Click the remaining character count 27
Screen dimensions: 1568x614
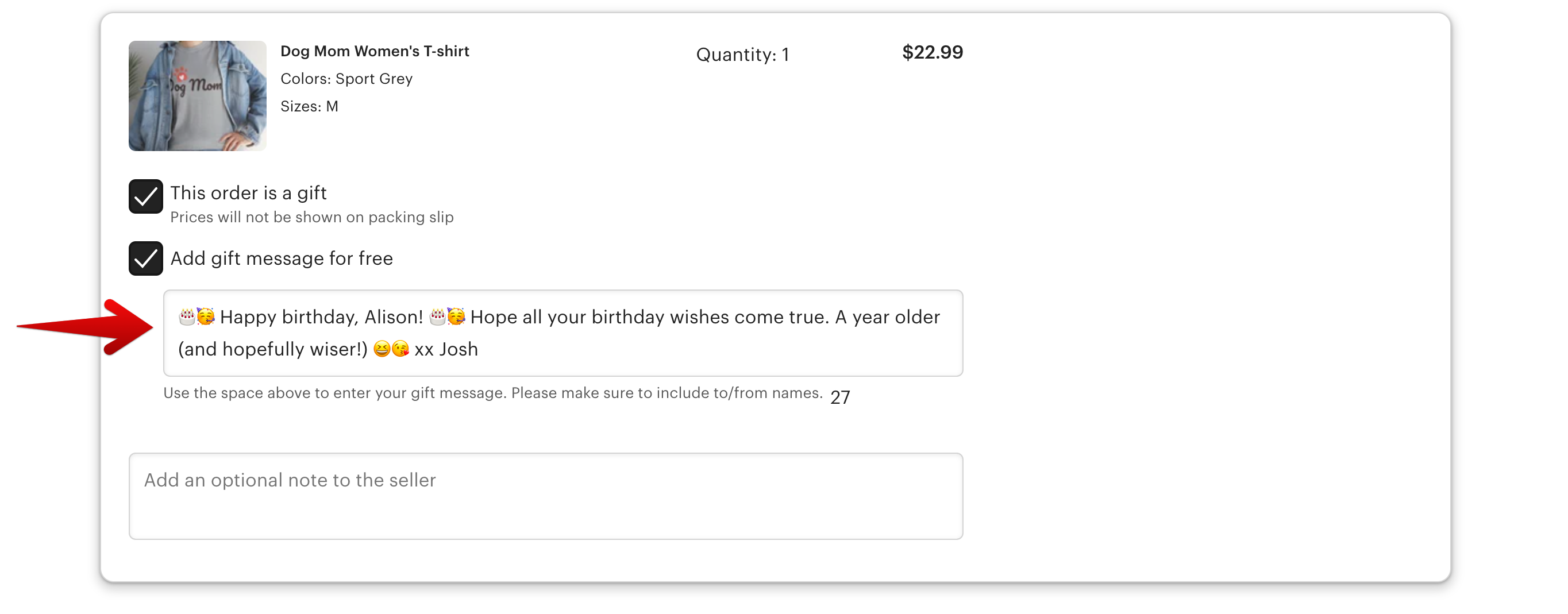[840, 397]
